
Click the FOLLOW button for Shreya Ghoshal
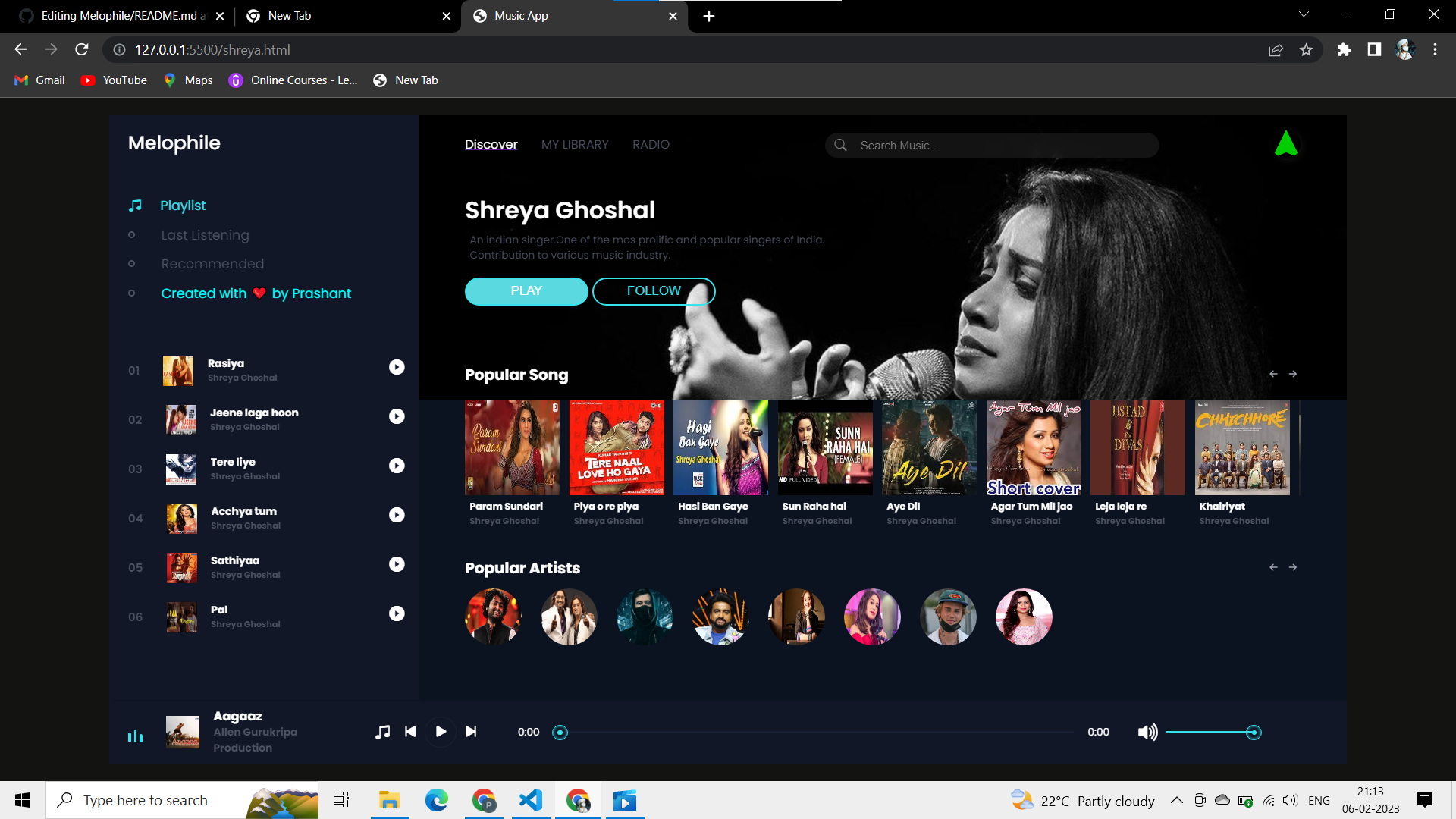[x=654, y=290]
